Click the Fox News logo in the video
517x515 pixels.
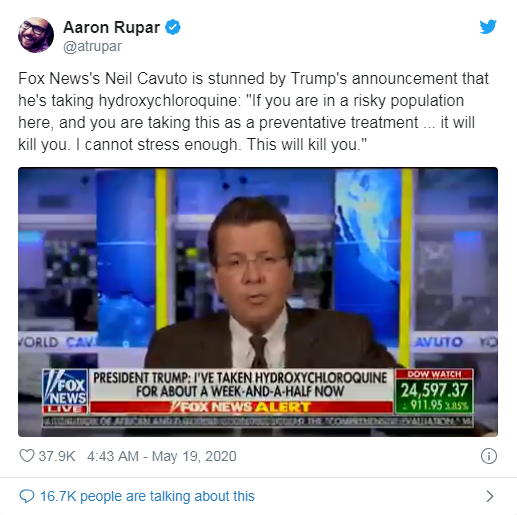(x=65, y=391)
